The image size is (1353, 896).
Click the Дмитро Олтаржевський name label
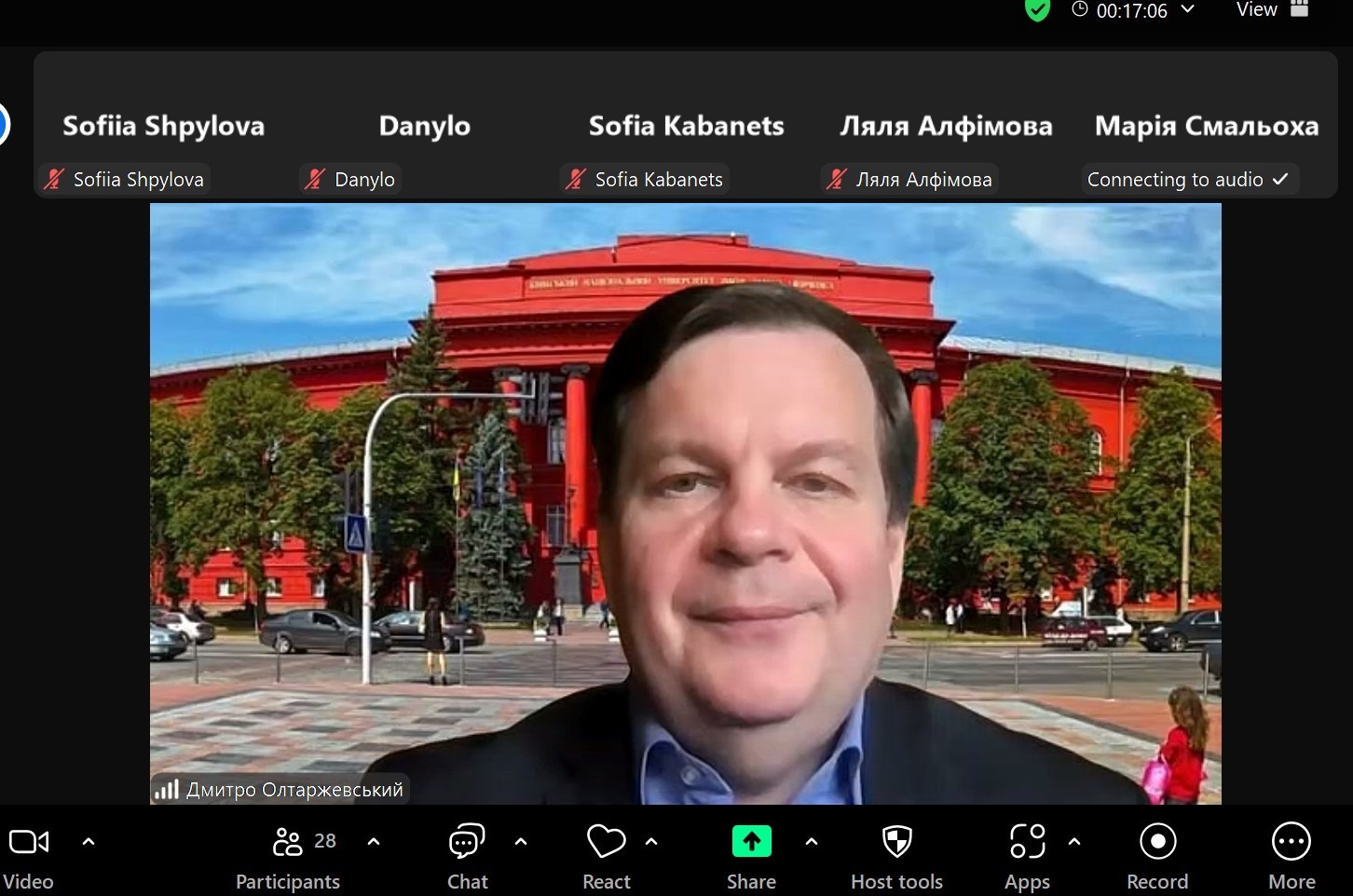click(294, 790)
